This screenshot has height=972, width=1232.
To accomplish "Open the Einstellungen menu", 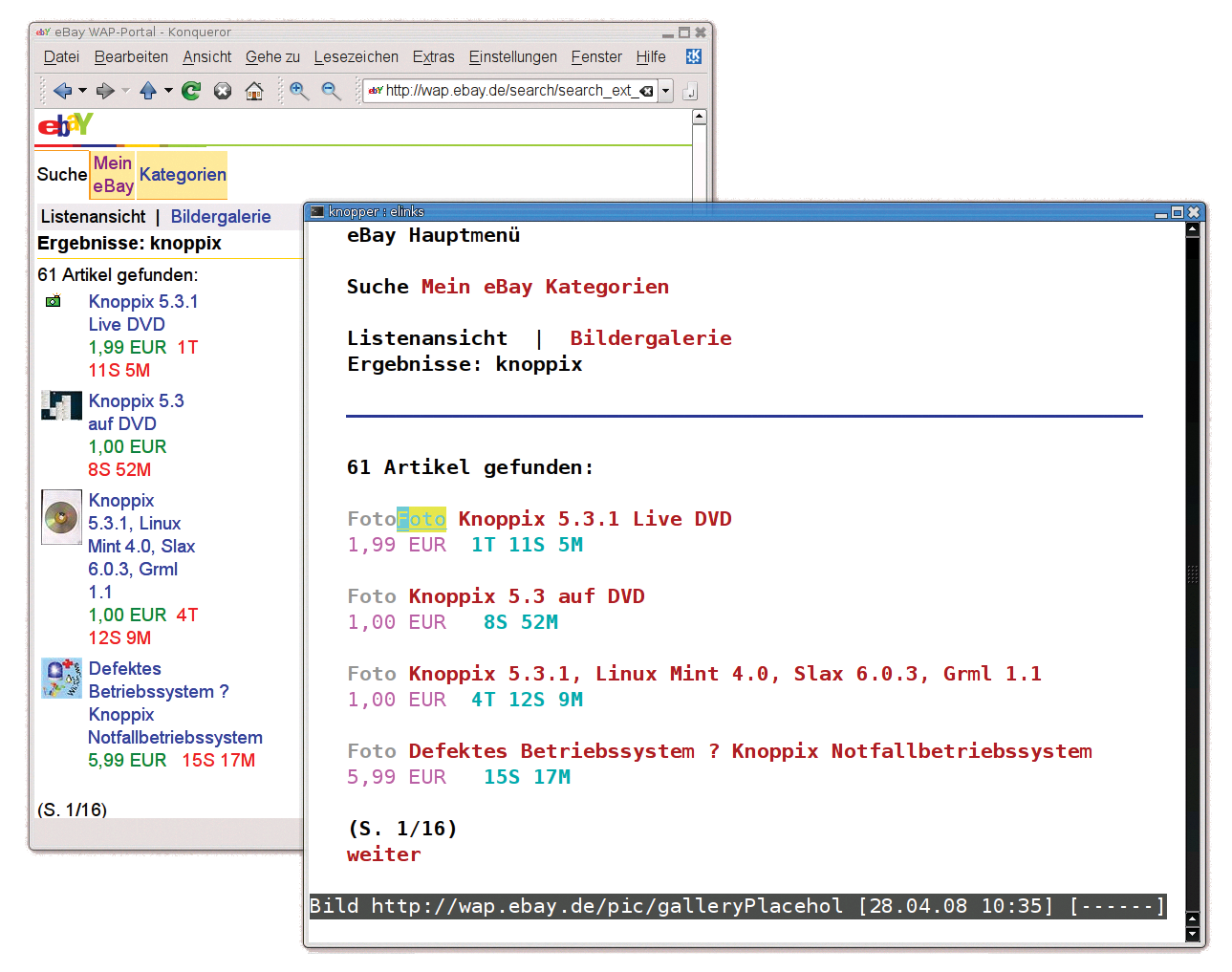I will point(513,57).
